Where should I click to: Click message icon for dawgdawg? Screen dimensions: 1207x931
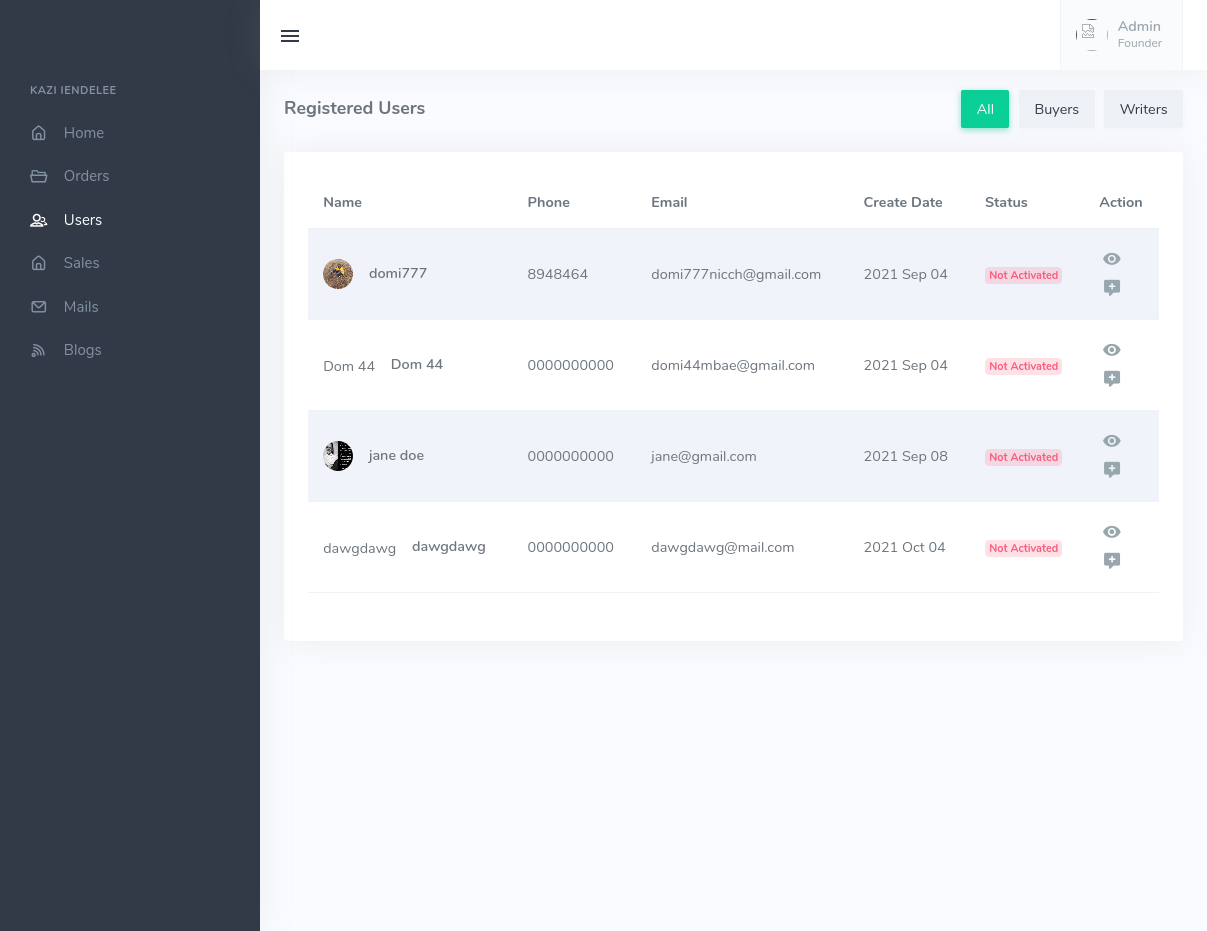point(1111,561)
